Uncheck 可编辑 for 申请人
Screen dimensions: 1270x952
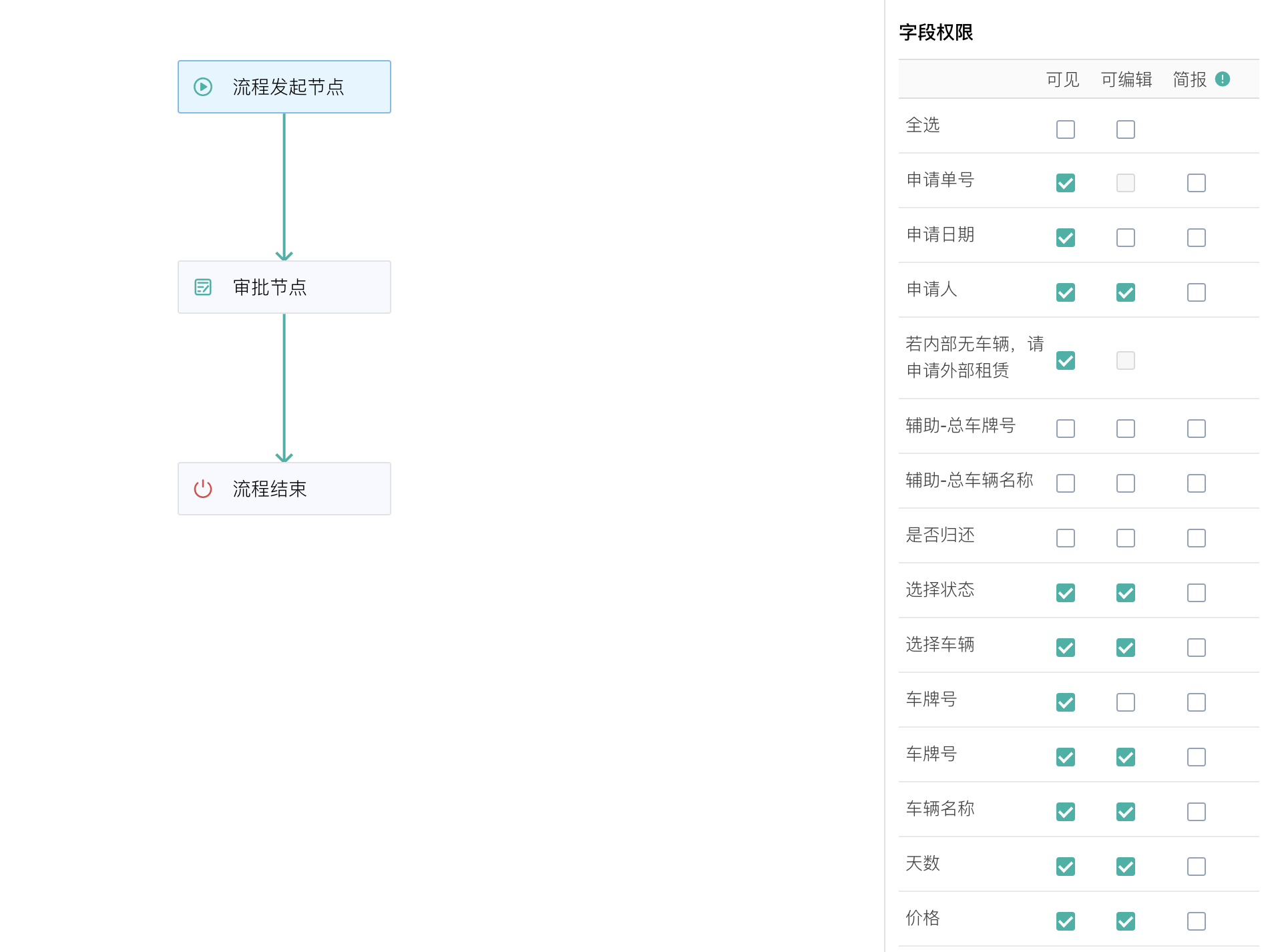pyautogui.click(x=1125, y=292)
